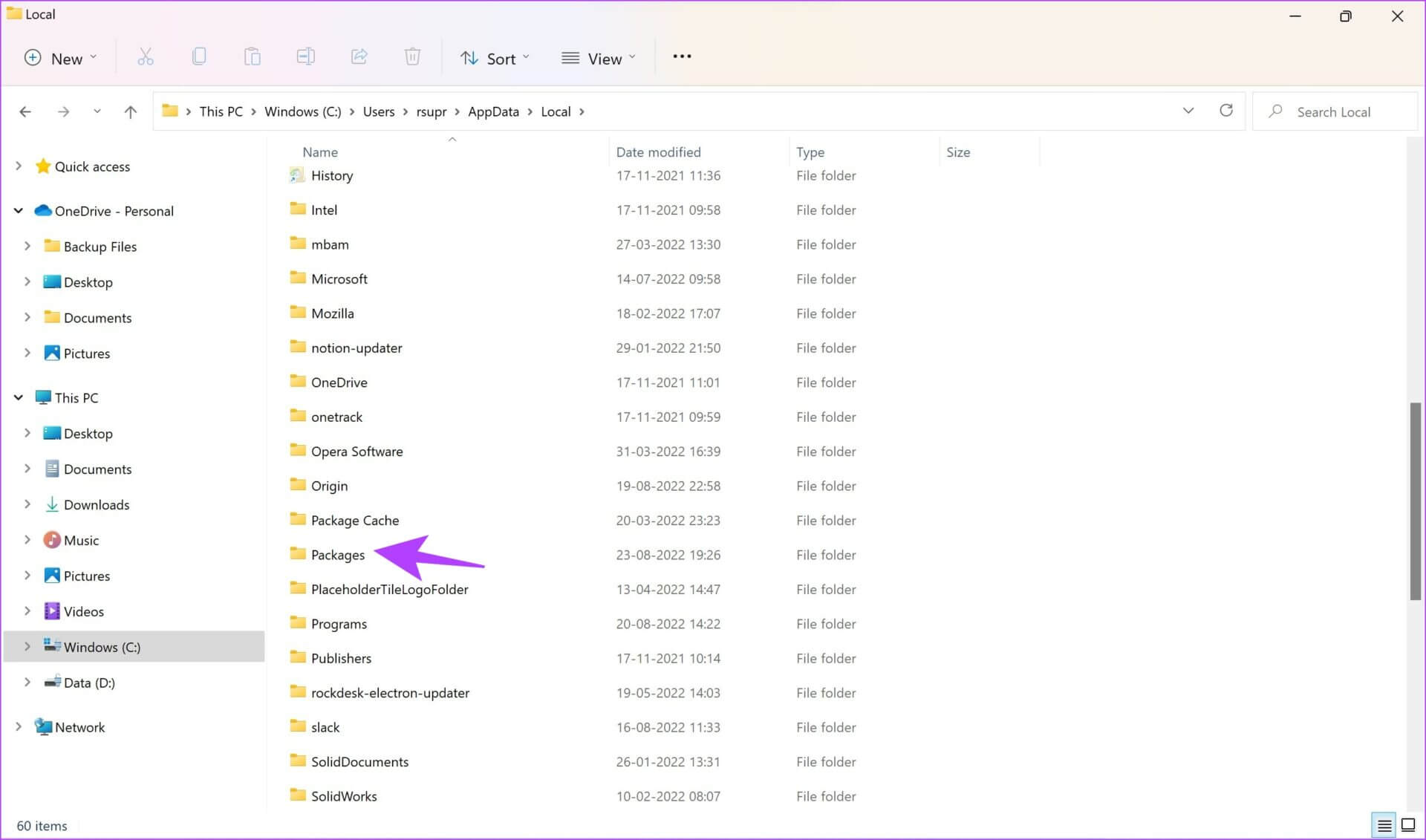Collapse the OneDrive - Personal node
The height and width of the screenshot is (840, 1426).
coord(19,210)
